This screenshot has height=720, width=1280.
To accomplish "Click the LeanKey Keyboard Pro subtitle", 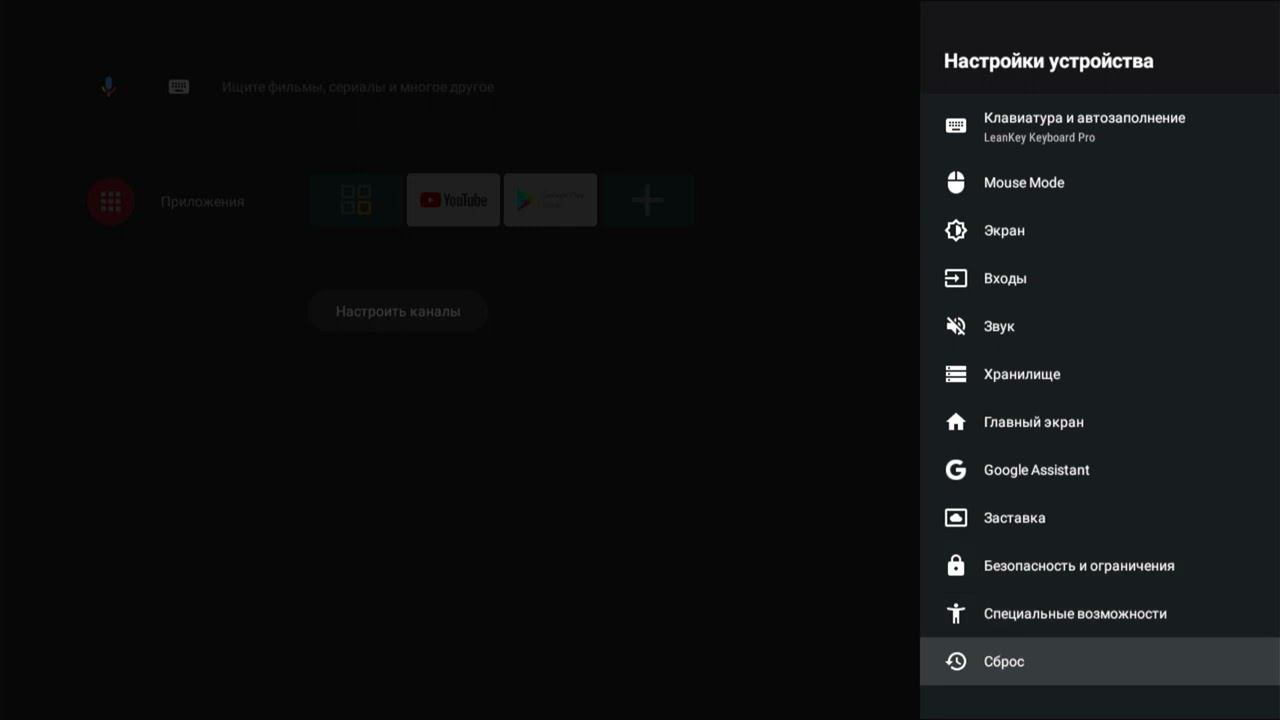I will (x=1039, y=138).
